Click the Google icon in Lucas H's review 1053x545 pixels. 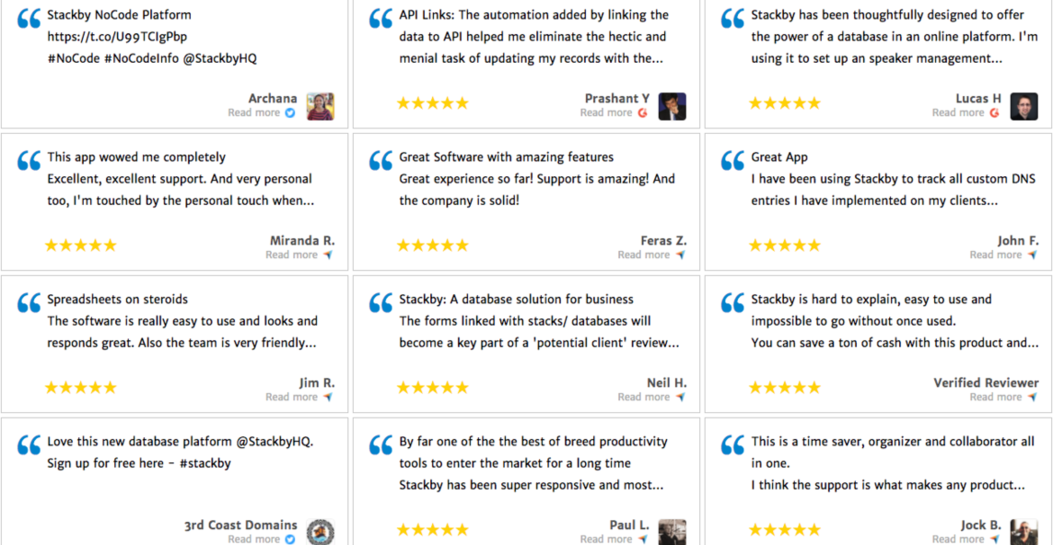[x=994, y=113]
